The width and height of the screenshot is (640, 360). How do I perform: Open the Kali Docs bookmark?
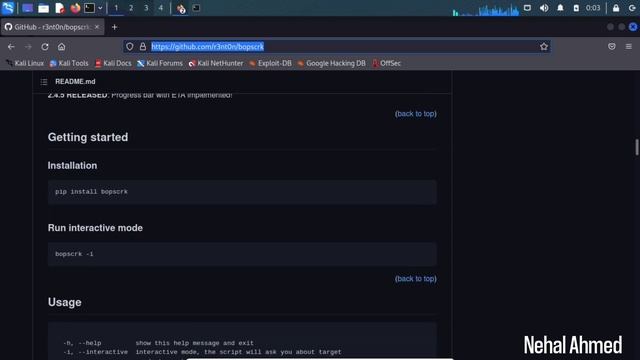(113, 63)
